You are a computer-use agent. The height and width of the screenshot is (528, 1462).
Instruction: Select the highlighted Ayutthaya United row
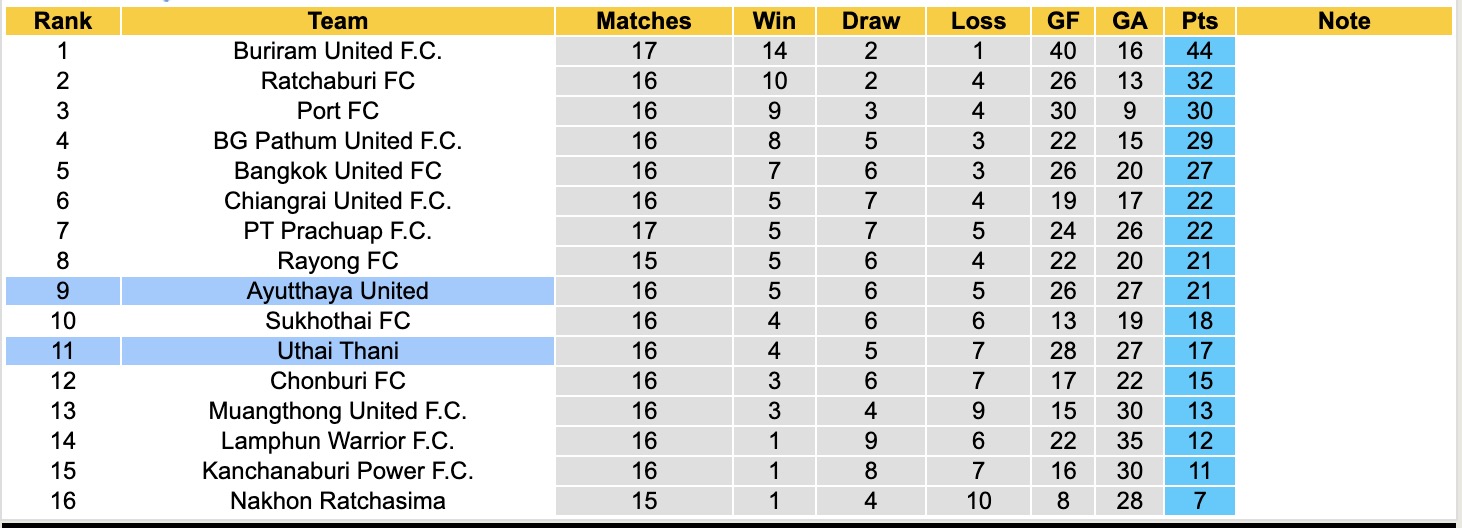pyautogui.click(x=338, y=291)
